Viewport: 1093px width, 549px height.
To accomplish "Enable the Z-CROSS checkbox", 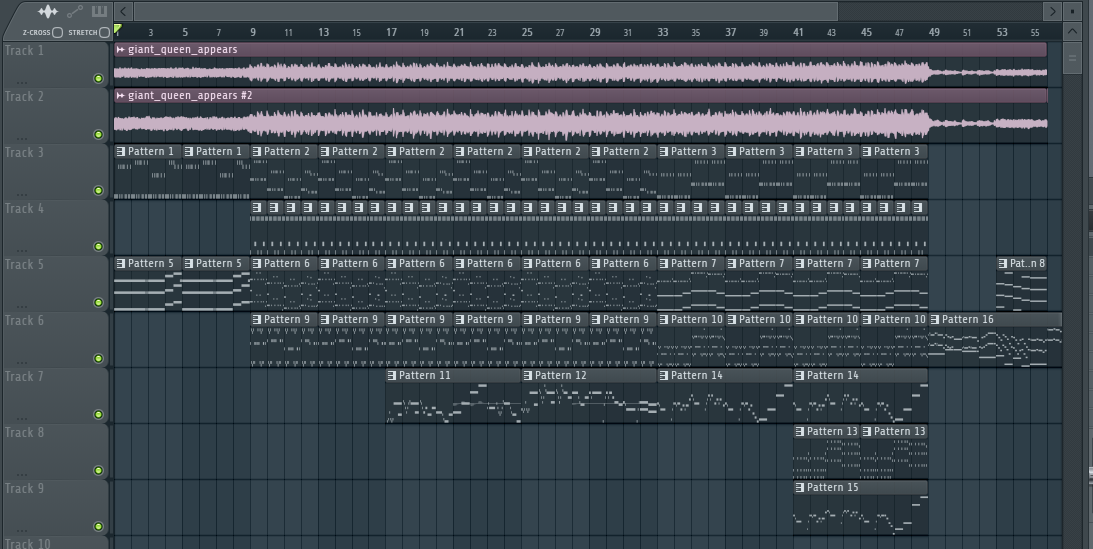I will [x=58, y=33].
